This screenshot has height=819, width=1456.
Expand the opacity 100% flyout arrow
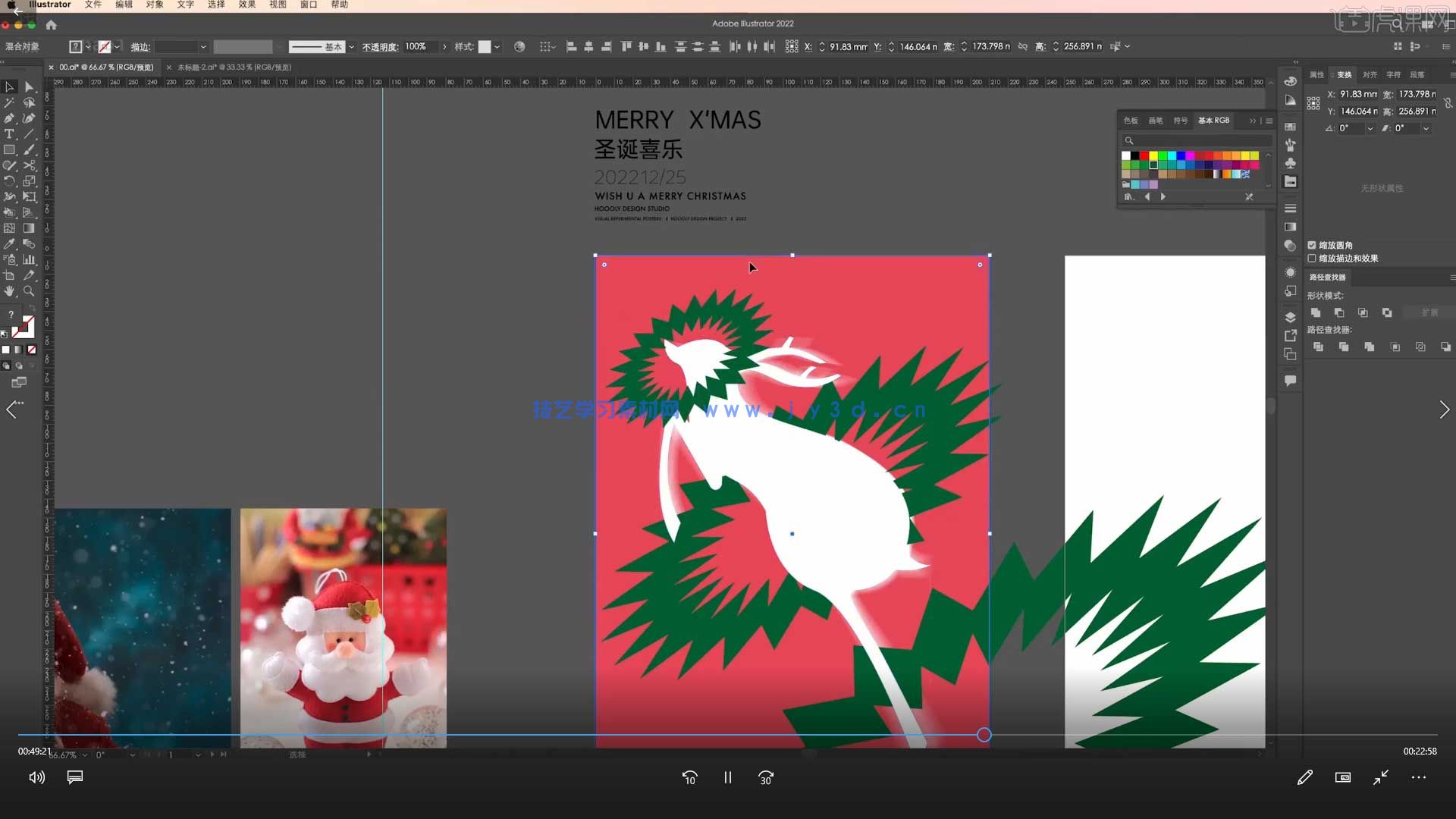click(x=444, y=47)
